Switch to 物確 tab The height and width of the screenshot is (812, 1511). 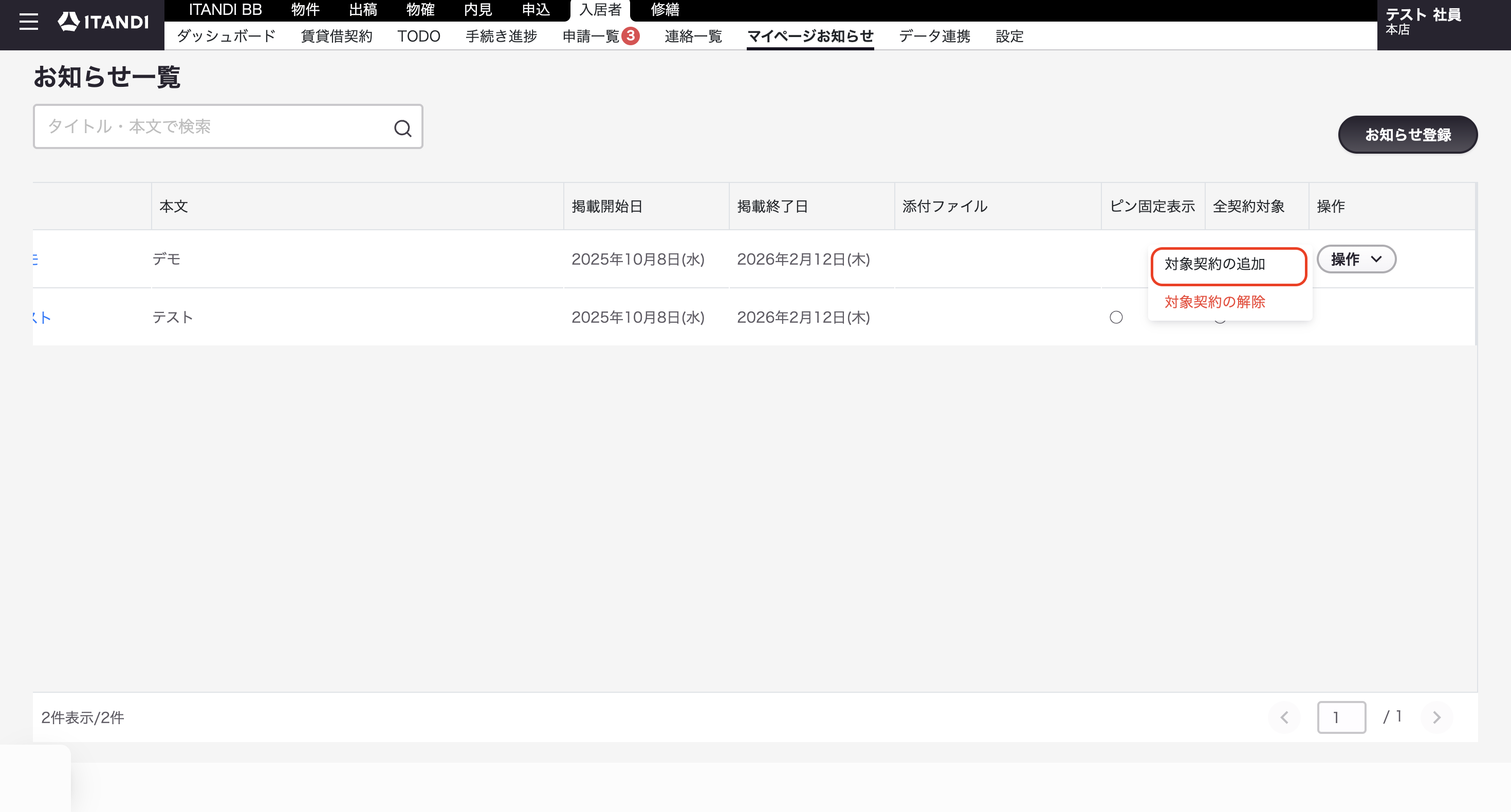pos(420,10)
